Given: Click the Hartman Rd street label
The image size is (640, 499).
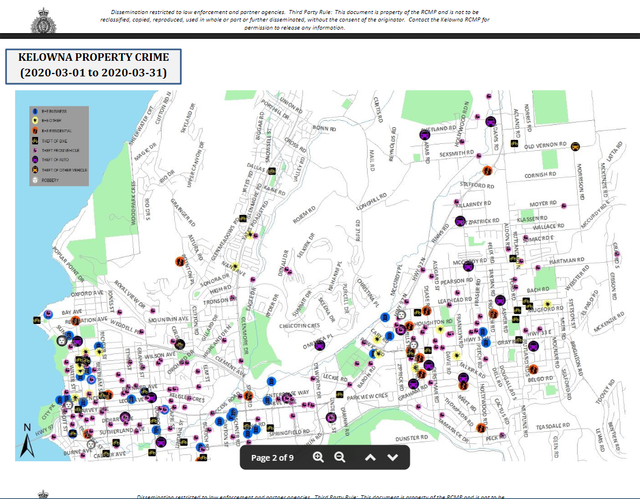Looking at the screenshot, I should [567, 260].
